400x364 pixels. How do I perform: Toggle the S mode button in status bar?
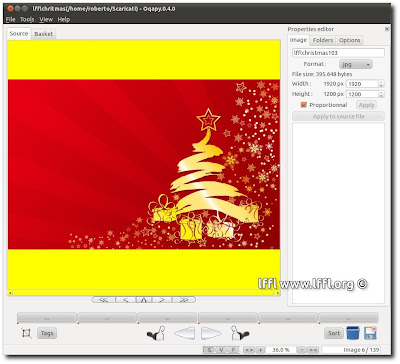click(x=209, y=350)
